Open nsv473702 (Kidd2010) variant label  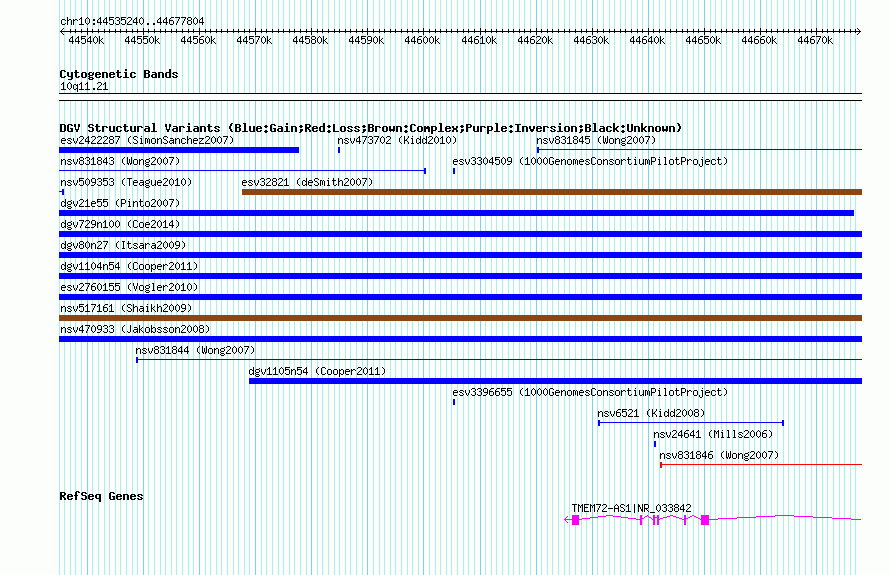click(x=397, y=140)
